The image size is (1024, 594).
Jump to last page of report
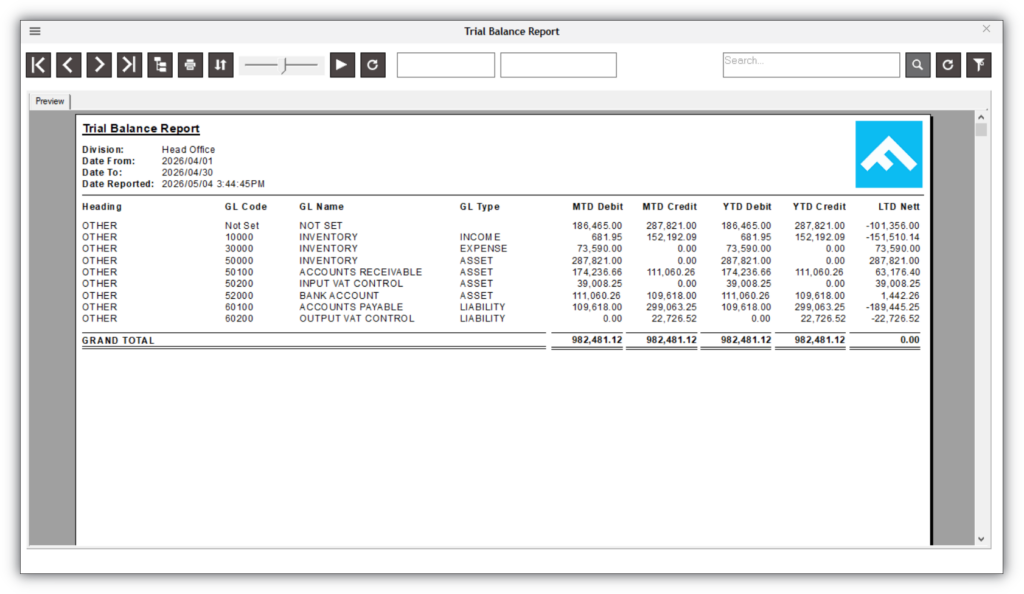click(x=129, y=65)
